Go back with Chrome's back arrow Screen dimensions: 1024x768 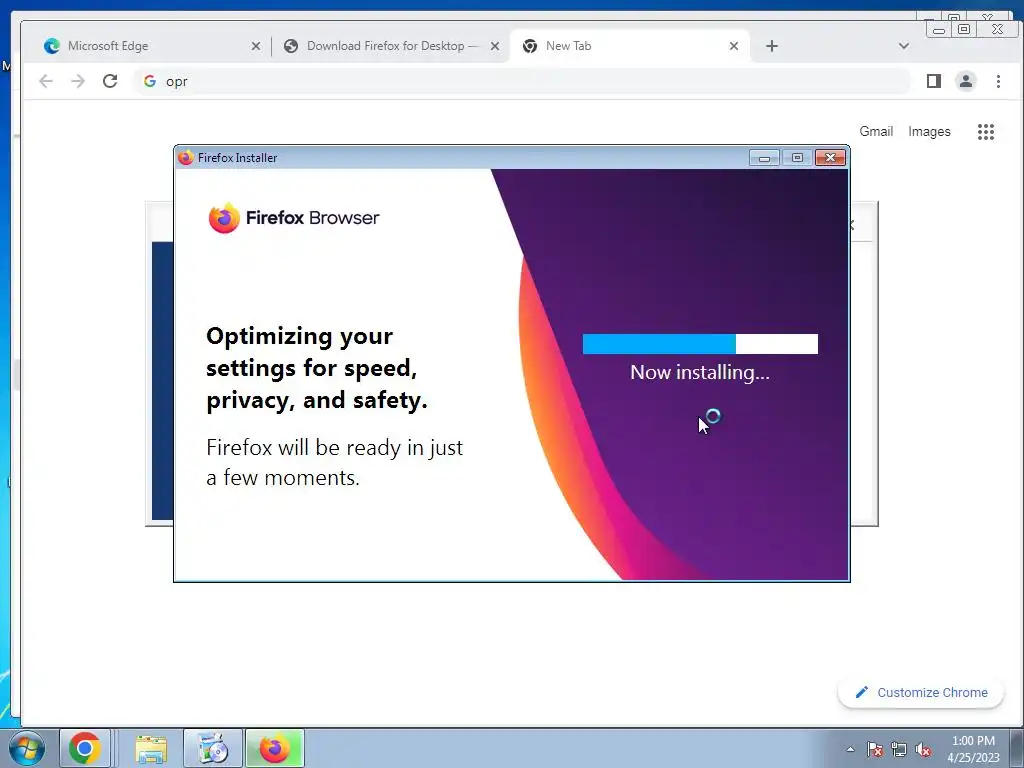pos(46,81)
